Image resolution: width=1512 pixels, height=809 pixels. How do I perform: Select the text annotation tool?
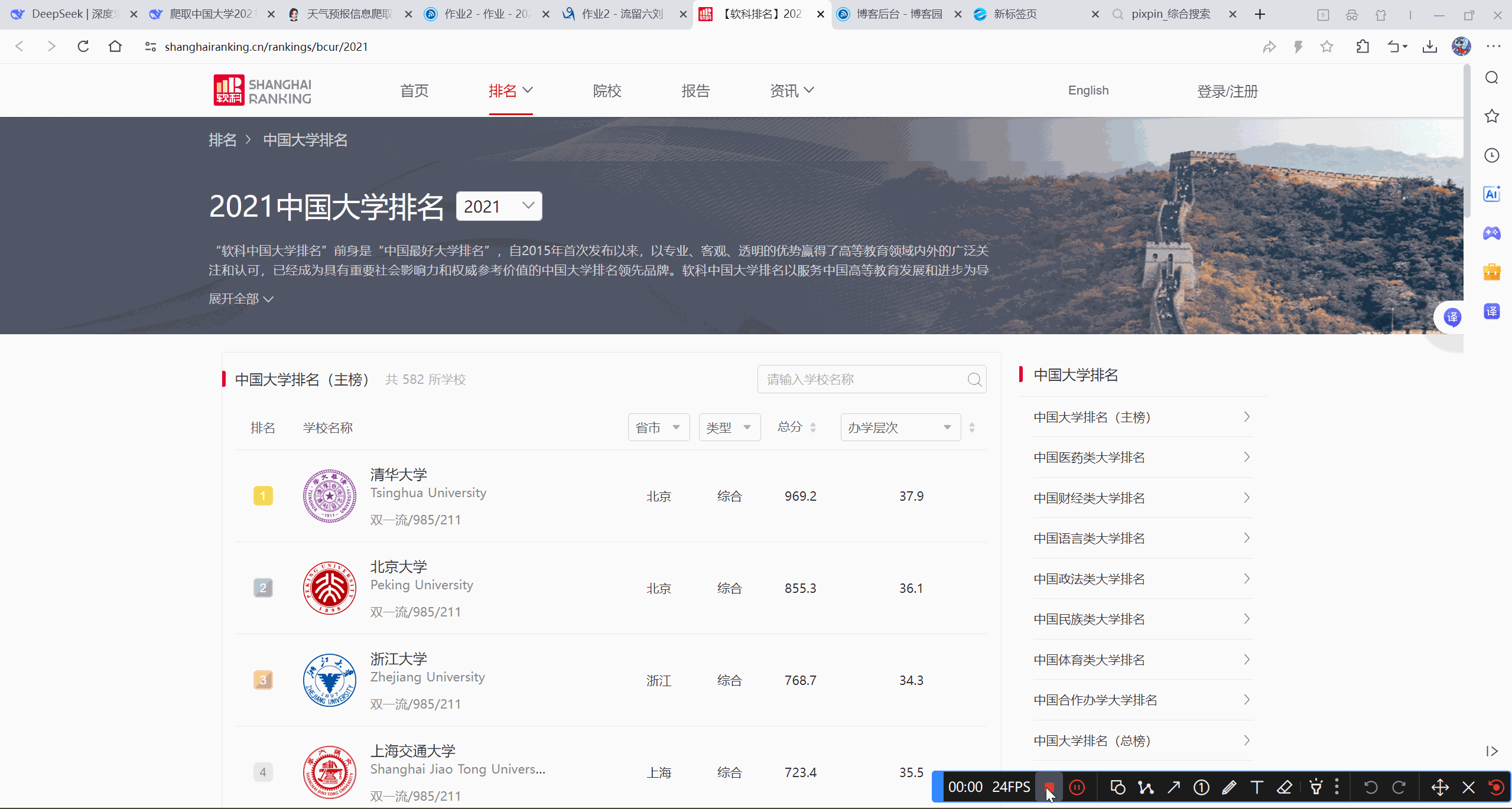tap(1257, 787)
